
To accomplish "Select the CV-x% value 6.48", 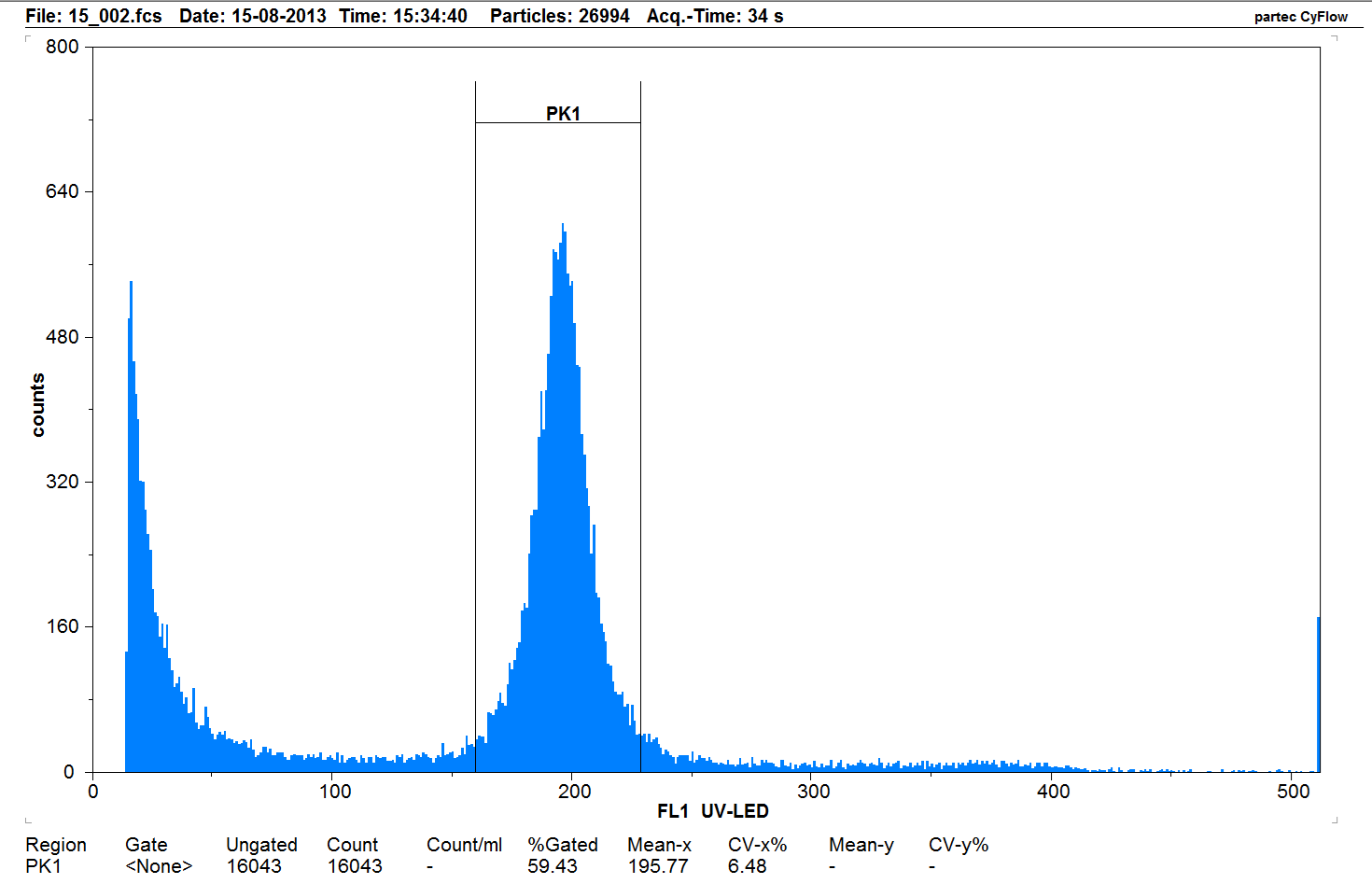I will point(748,865).
